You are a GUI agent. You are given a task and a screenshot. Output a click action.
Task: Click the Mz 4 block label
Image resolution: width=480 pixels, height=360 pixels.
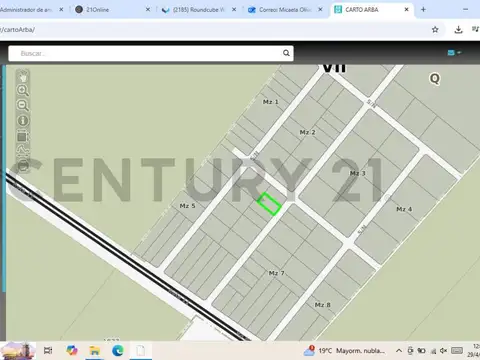point(404,209)
